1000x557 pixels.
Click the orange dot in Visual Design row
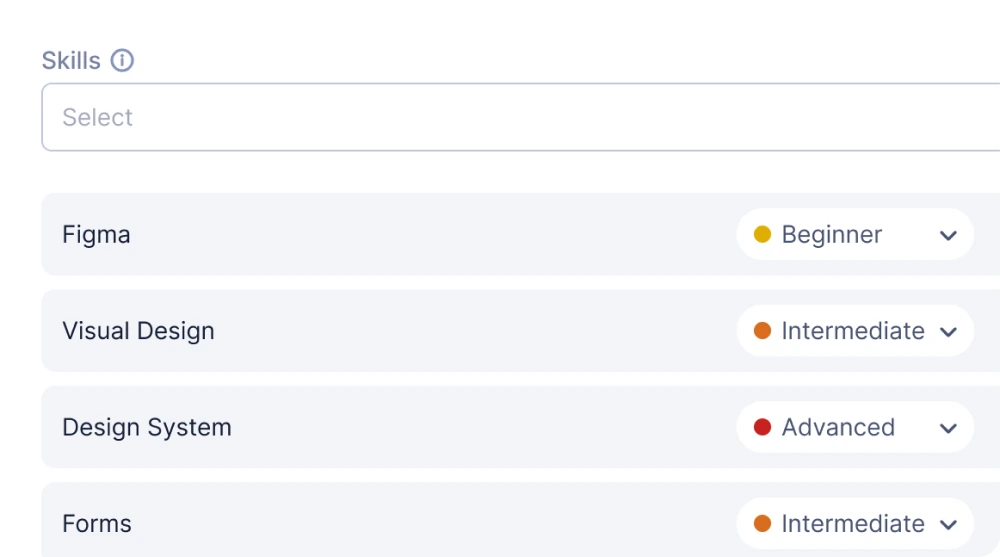762,331
